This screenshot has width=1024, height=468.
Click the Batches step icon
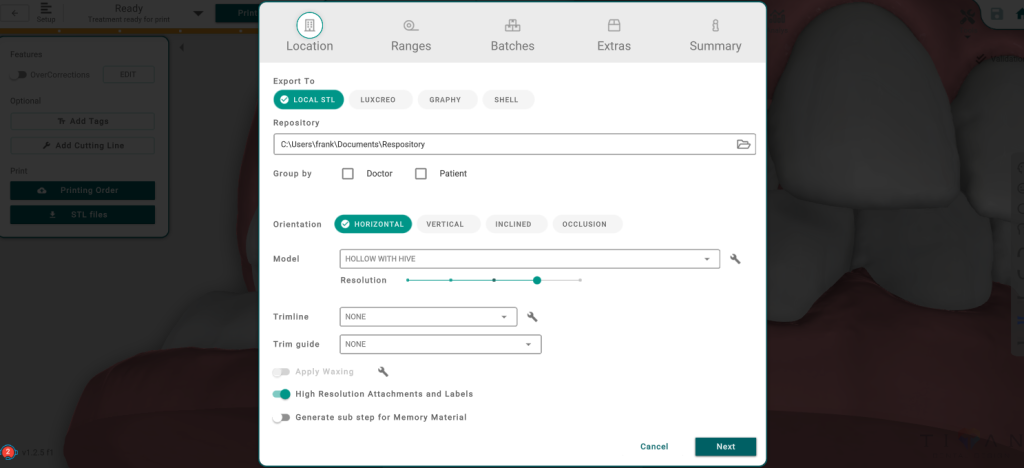pos(512,25)
